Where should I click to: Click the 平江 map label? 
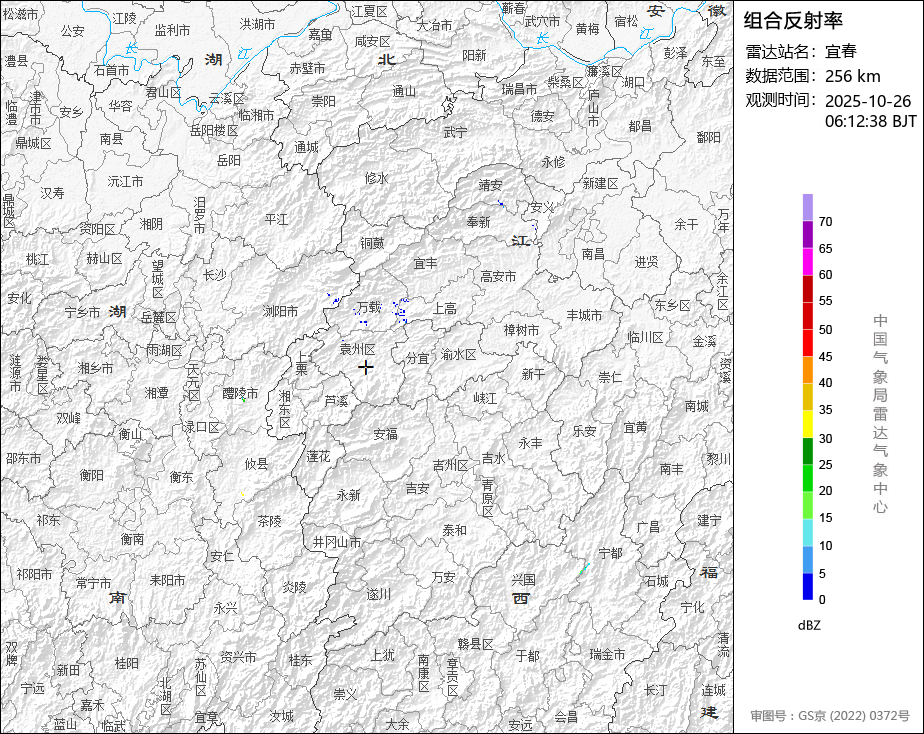(276, 220)
